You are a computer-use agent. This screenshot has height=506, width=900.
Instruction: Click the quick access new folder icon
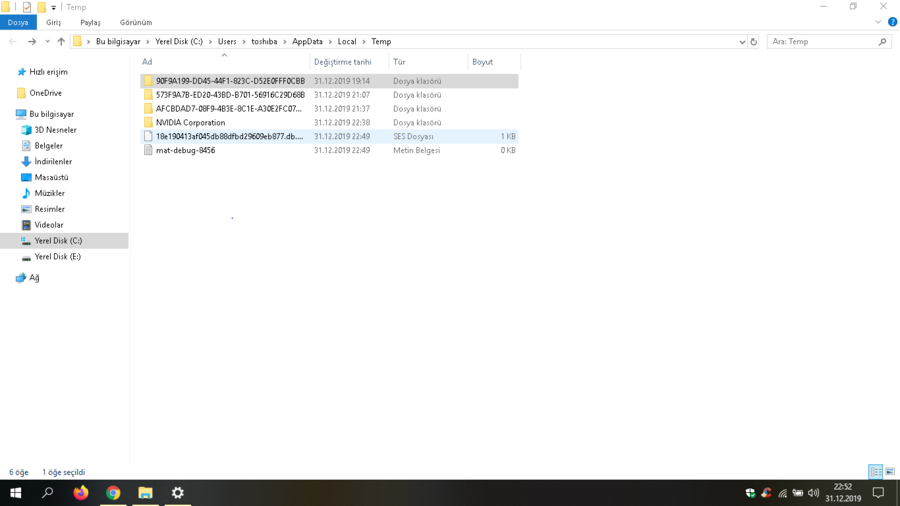[41, 7]
